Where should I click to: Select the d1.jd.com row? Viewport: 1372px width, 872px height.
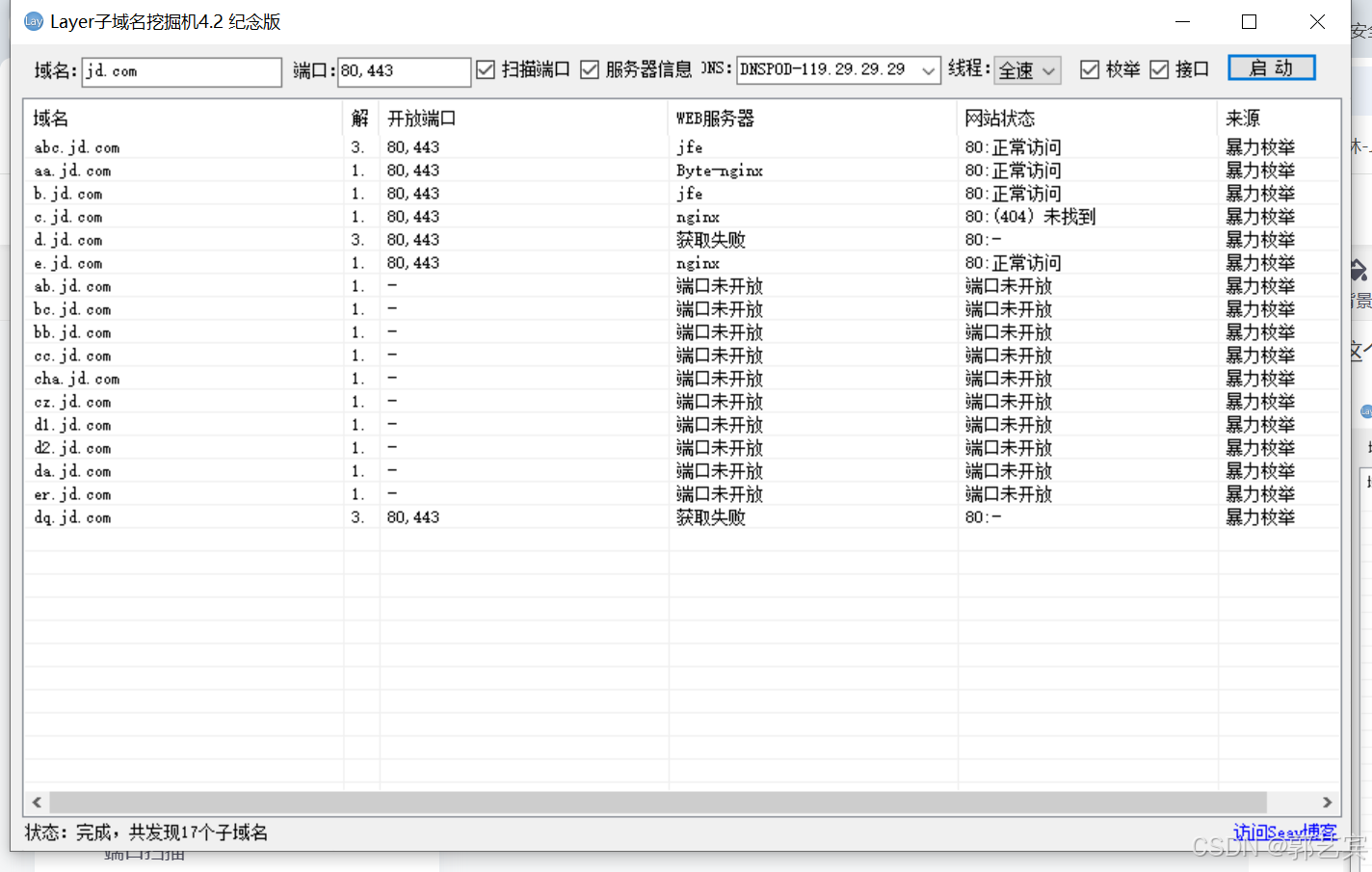pyautogui.click(x=682, y=425)
